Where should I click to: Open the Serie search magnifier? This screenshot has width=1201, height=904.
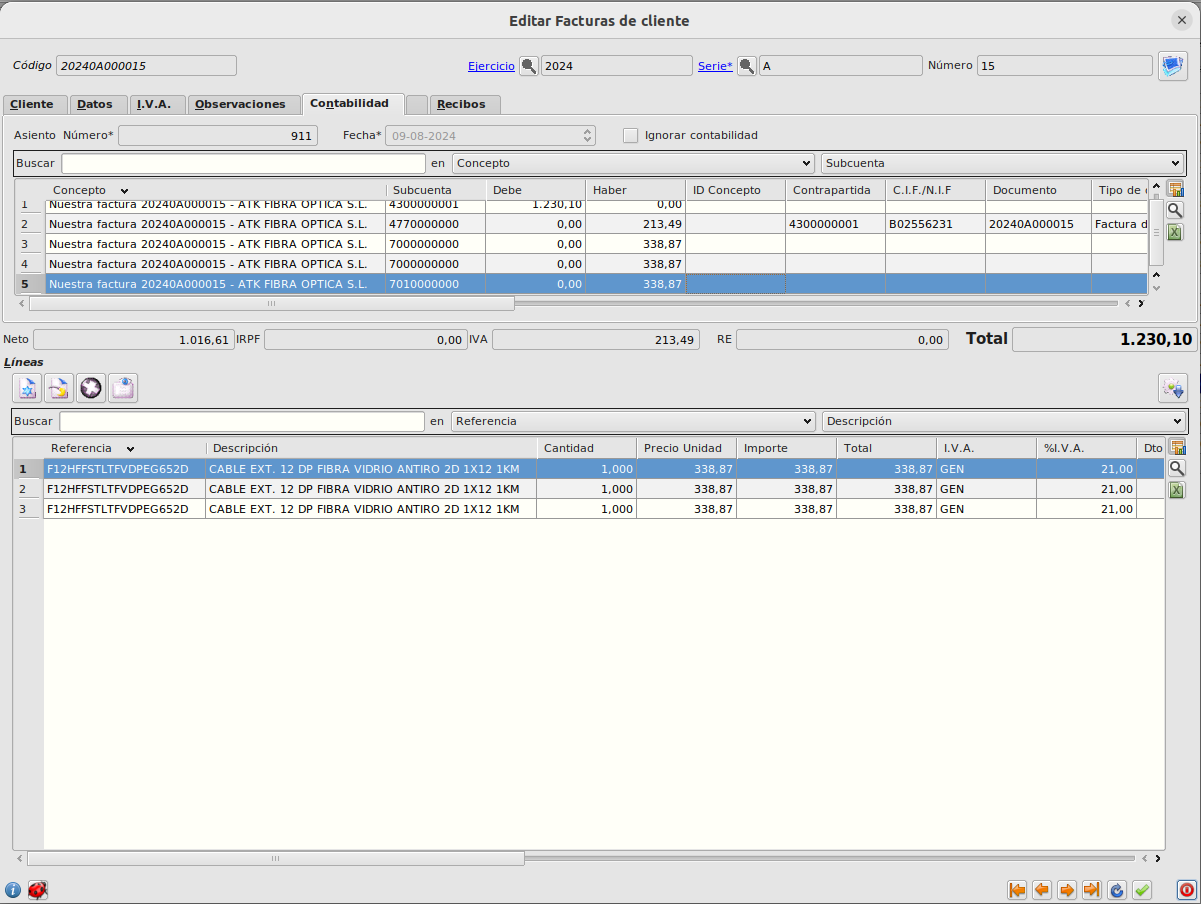coord(747,66)
